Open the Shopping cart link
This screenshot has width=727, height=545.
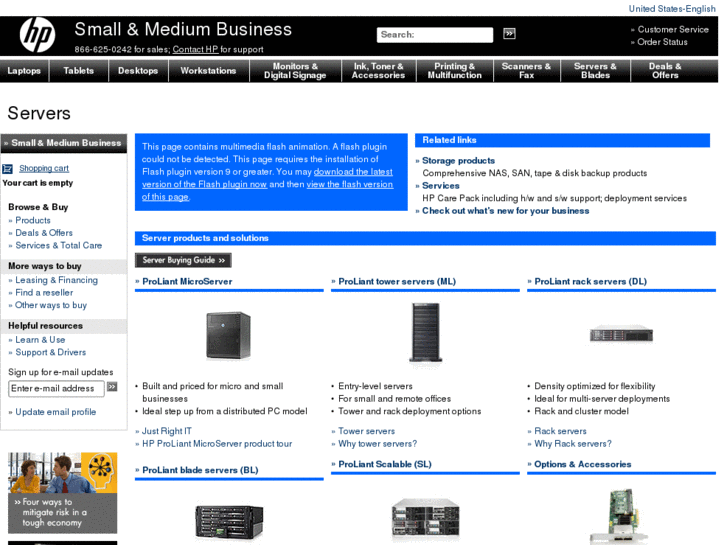pyautogui.click(x=44, y=168)
